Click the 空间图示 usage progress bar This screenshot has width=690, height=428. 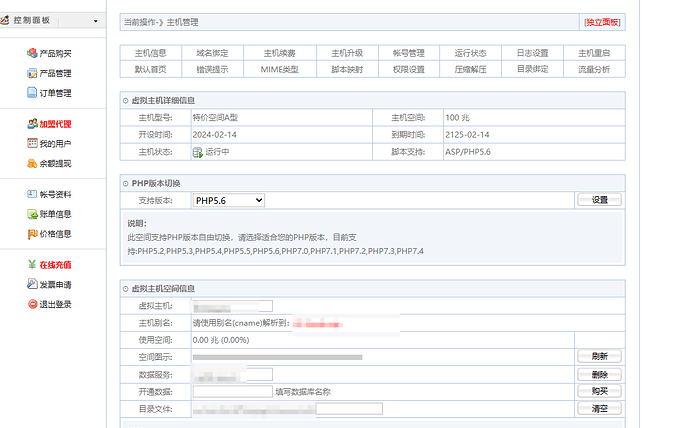277,356
